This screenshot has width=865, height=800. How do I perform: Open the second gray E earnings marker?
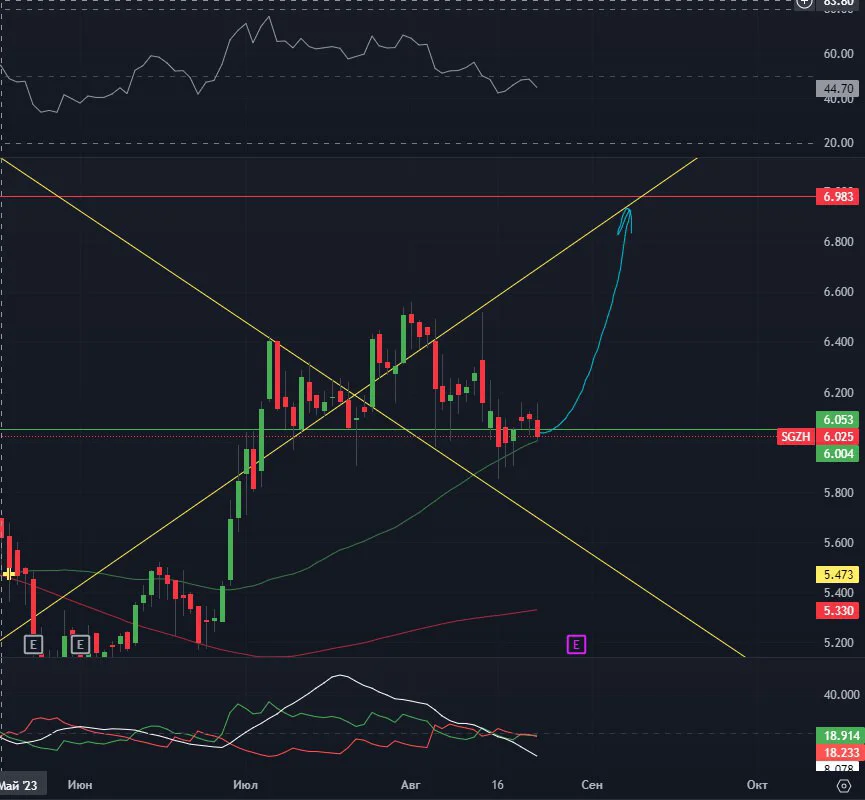pyautogui.click(x=80, y=644)
